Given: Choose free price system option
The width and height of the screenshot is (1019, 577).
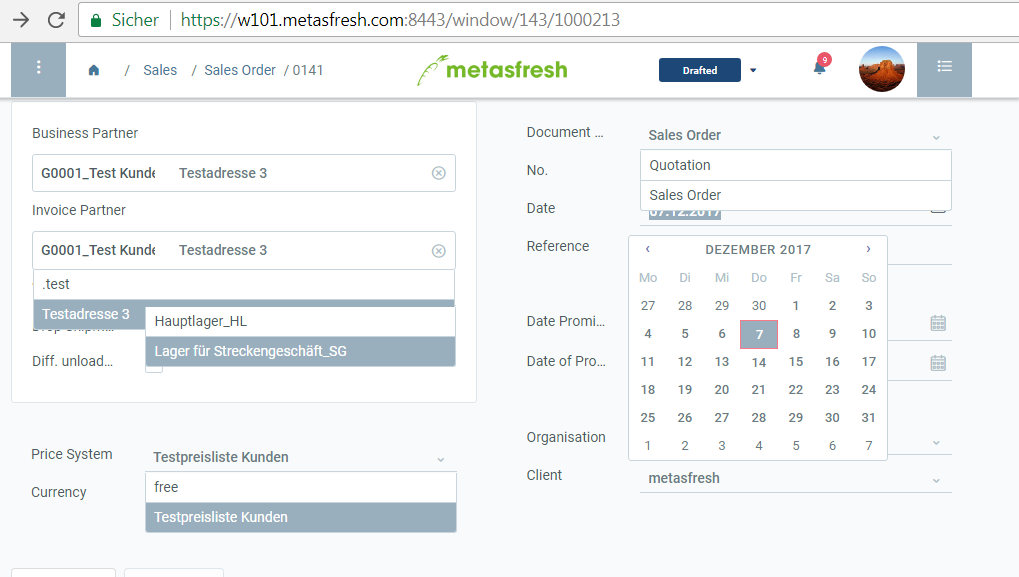Looking at the screenshot, I should pyautogui.click(x=301, y=487).
